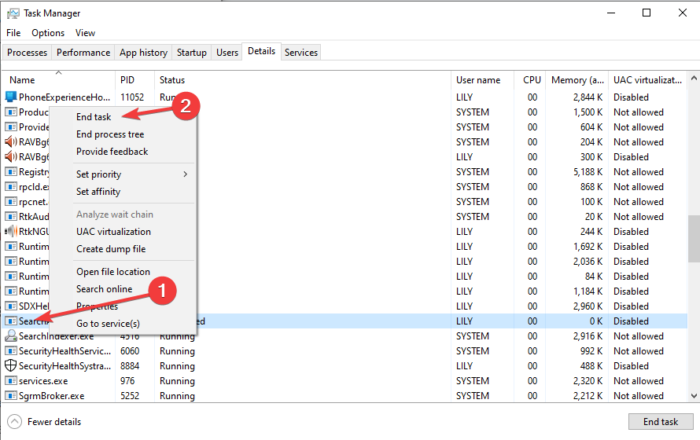Click the End task button at bottom right
Viewport: 700px width, 440px height.
[661, 421]
